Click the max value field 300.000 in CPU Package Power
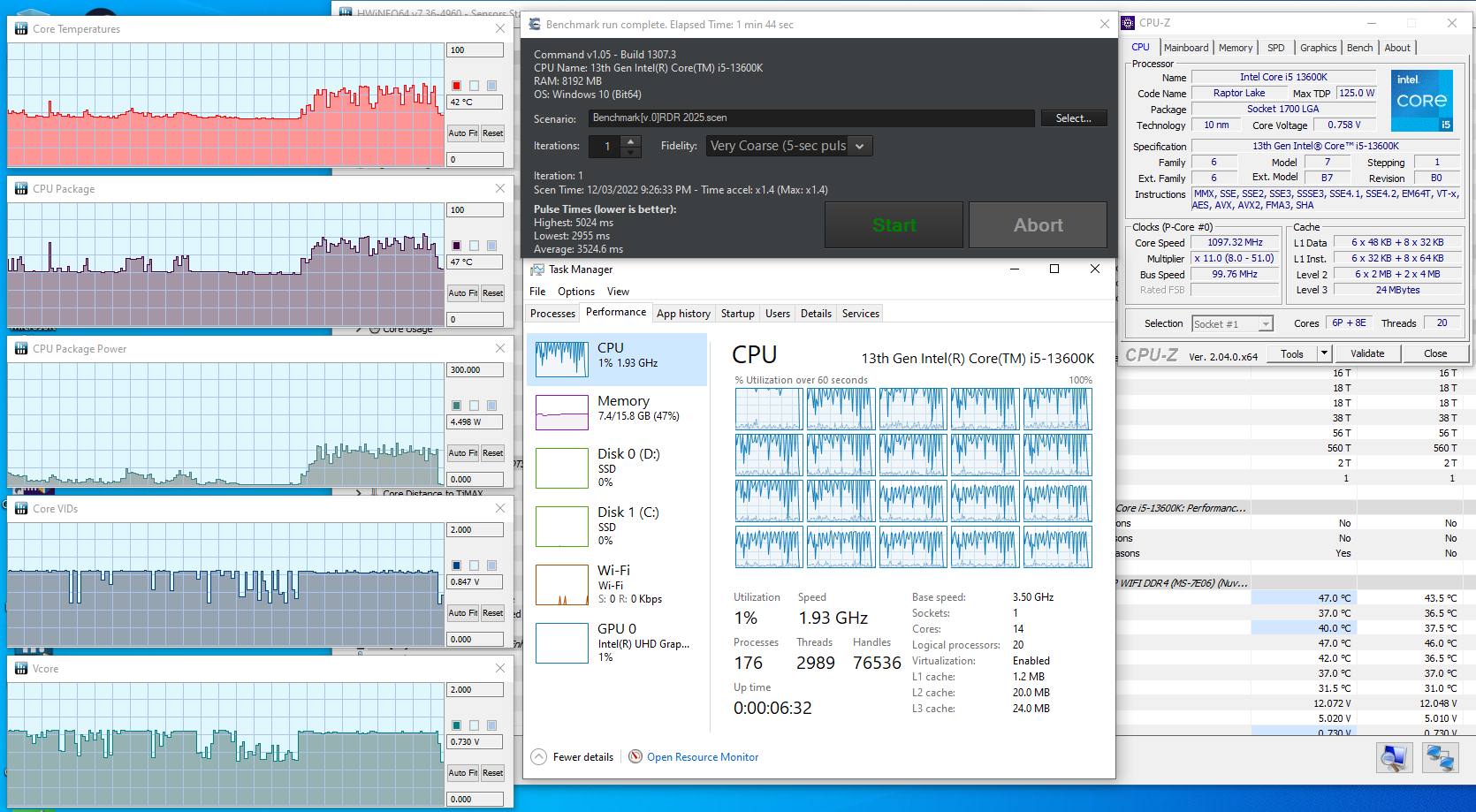The height and width of the screenshot is (812, 1476). click(476, 370)
